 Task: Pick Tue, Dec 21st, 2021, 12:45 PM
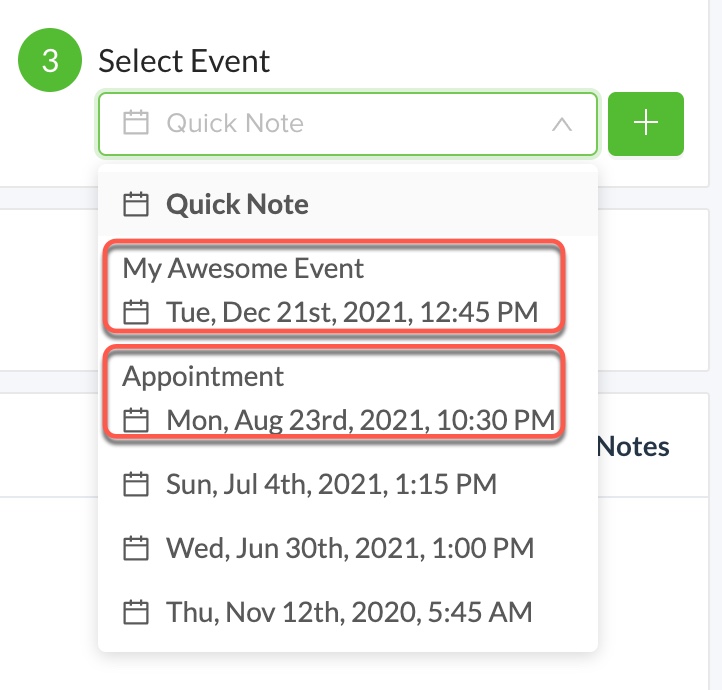[351, 312]
